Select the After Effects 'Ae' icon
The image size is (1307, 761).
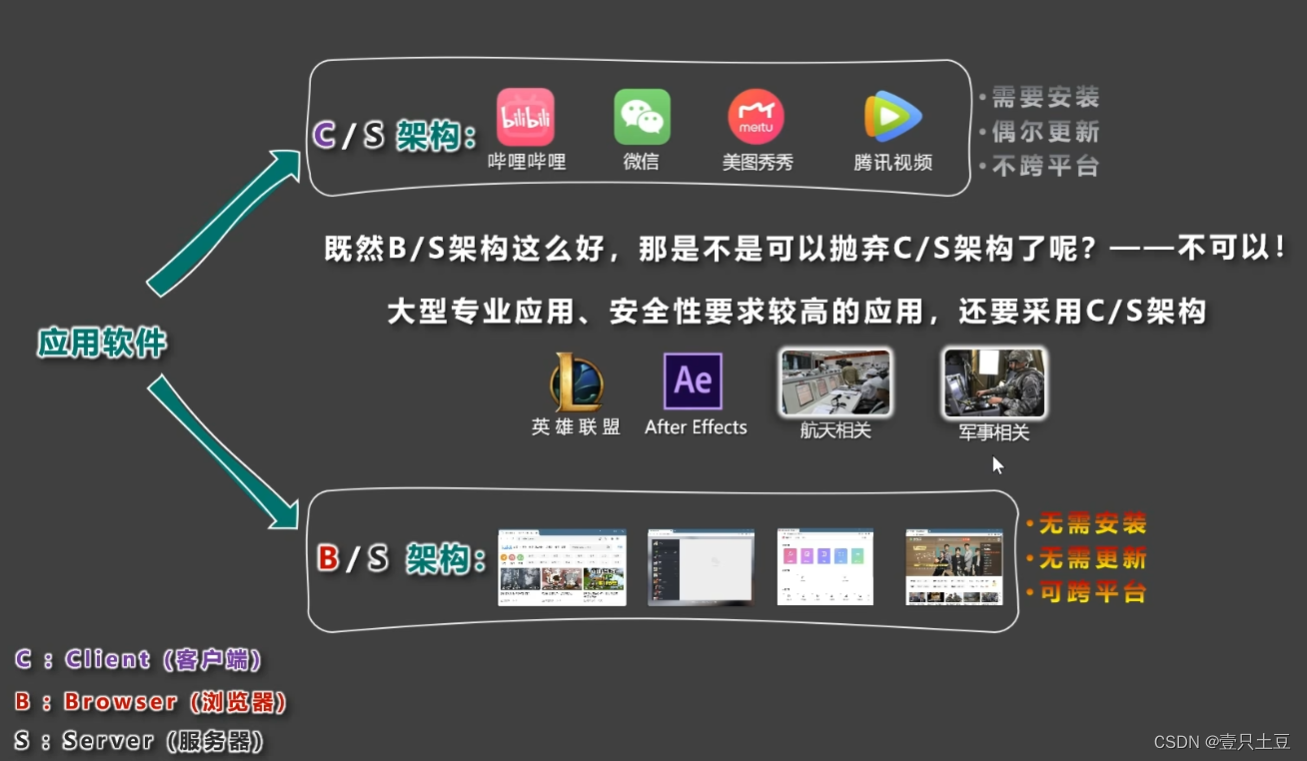(693, 381)
